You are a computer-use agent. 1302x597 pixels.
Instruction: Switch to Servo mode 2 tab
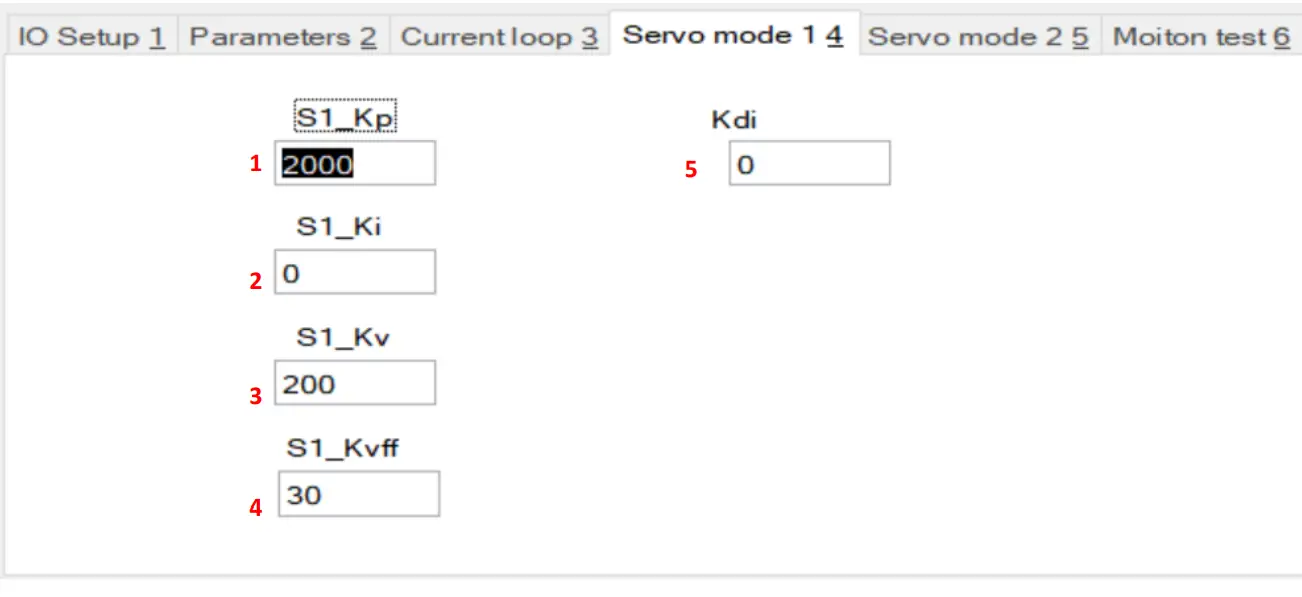click(977, 37)
